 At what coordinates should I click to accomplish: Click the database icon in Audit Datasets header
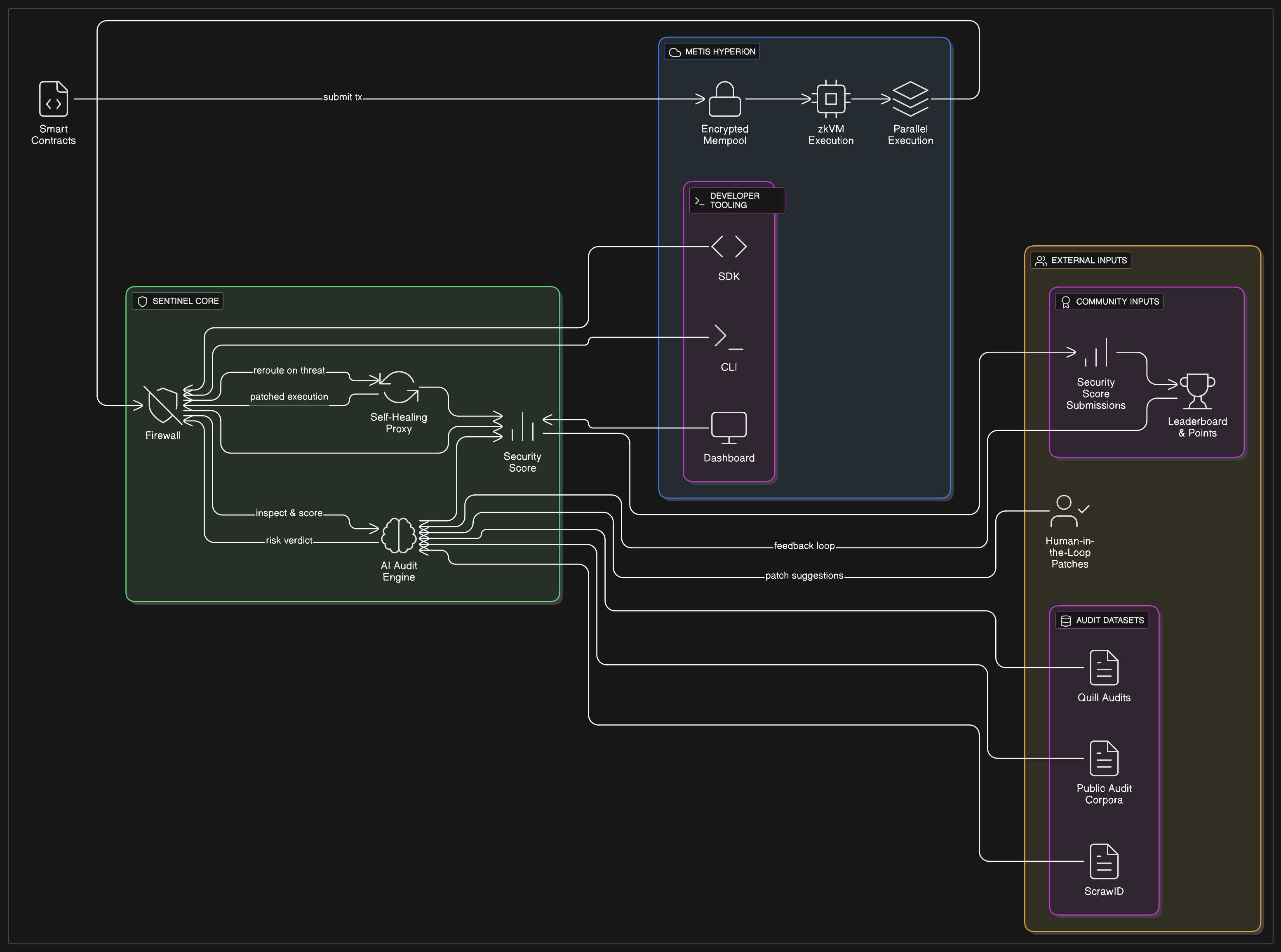click(1065, 621)
